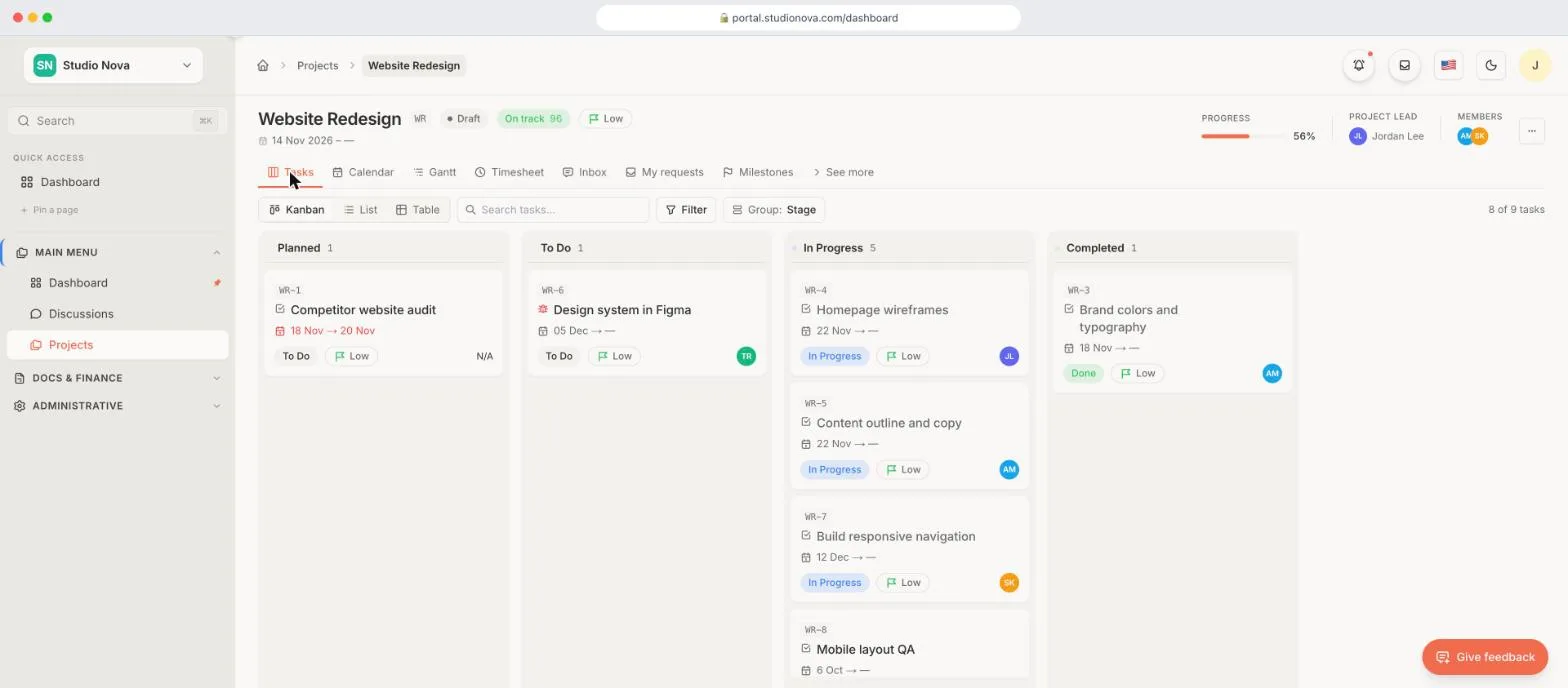Click Jordan Lee project lead avatar
Image resolution: width=1568 pixels, height=688 pixels.
[1358, 136]
